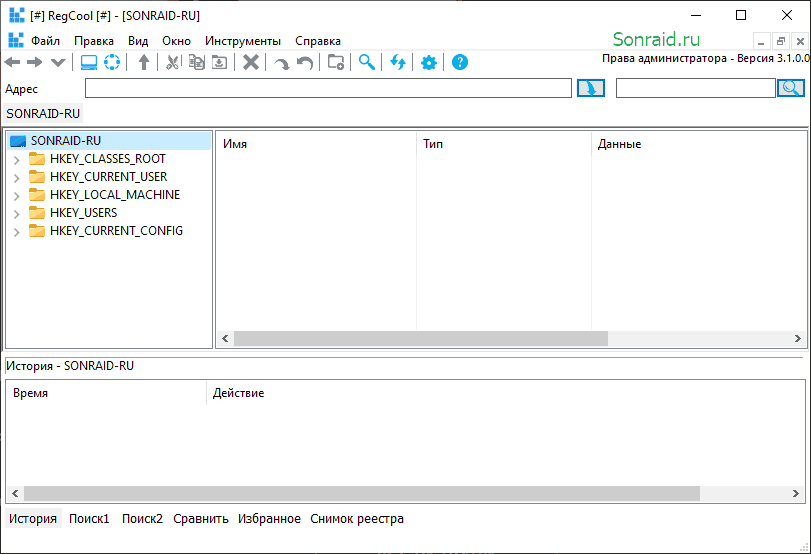811x554 pixels.
Task: Click the values pane horizontal scrollbar thumb
Action: (420, 338)
